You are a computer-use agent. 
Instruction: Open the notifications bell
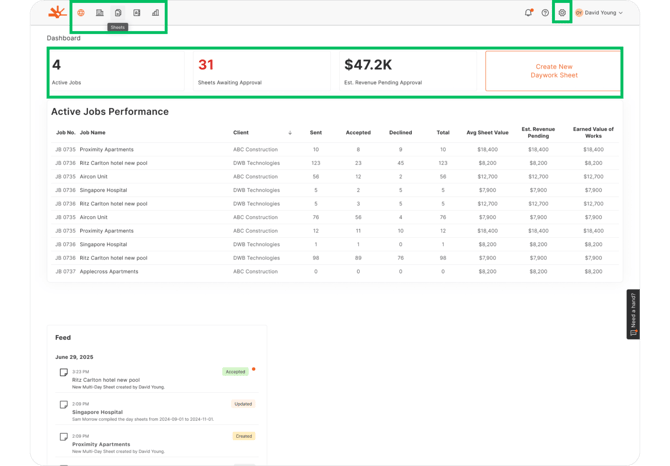point(528,13)
